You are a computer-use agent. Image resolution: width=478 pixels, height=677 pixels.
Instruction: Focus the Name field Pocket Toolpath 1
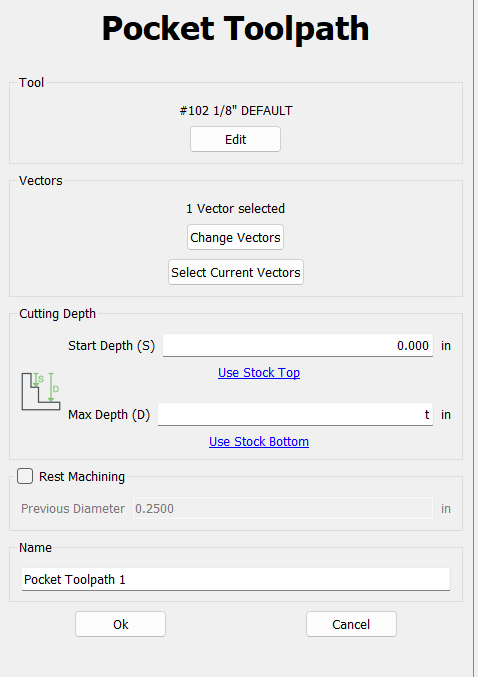click(x=236, y=579)
